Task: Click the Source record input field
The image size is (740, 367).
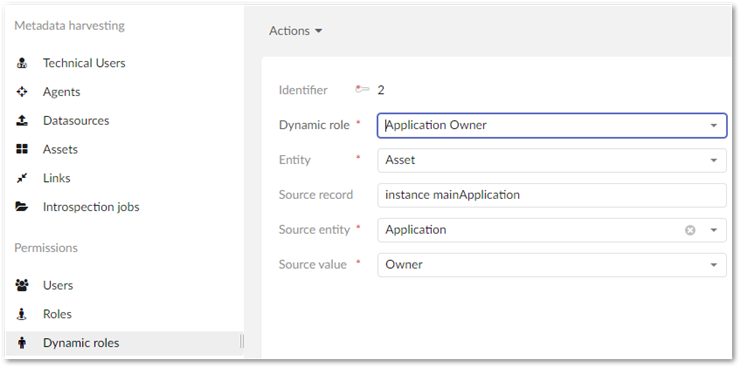Action: tap(552, 195)
